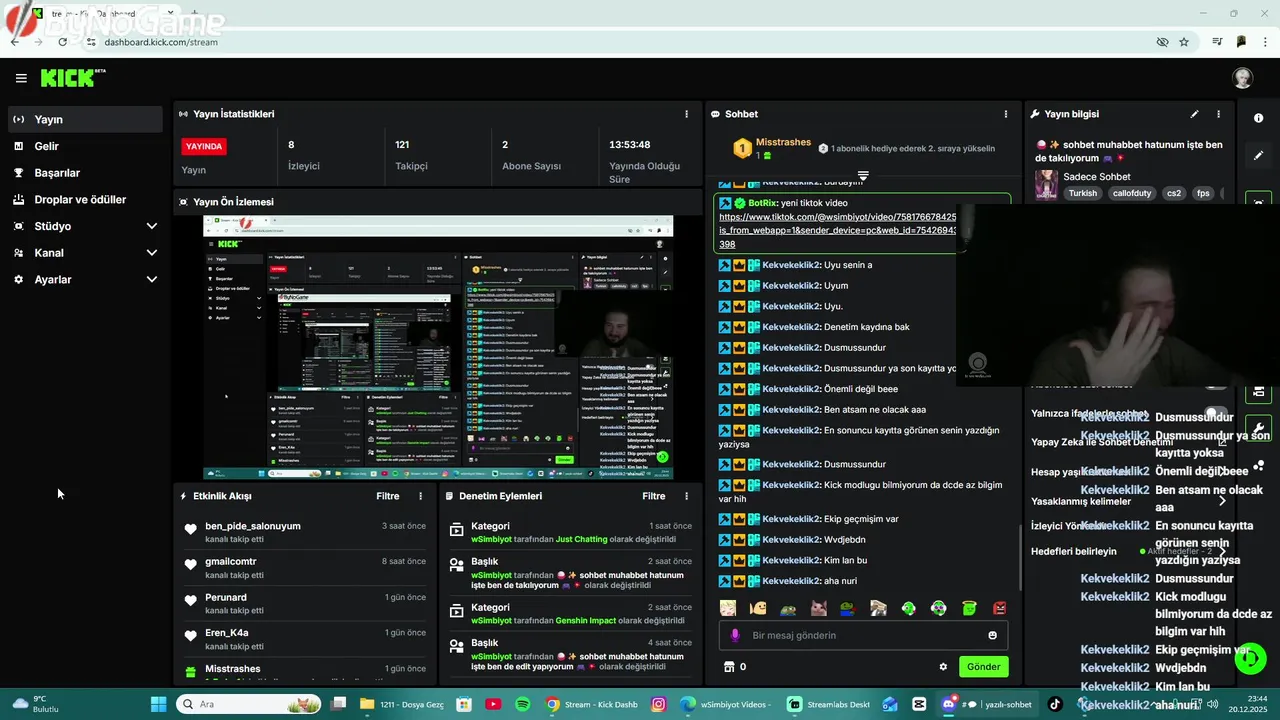Open Filtre in Etkinlik Akışı panel
The width and height of the screenshot is (1280, 720).
click(x=387, y=496)
